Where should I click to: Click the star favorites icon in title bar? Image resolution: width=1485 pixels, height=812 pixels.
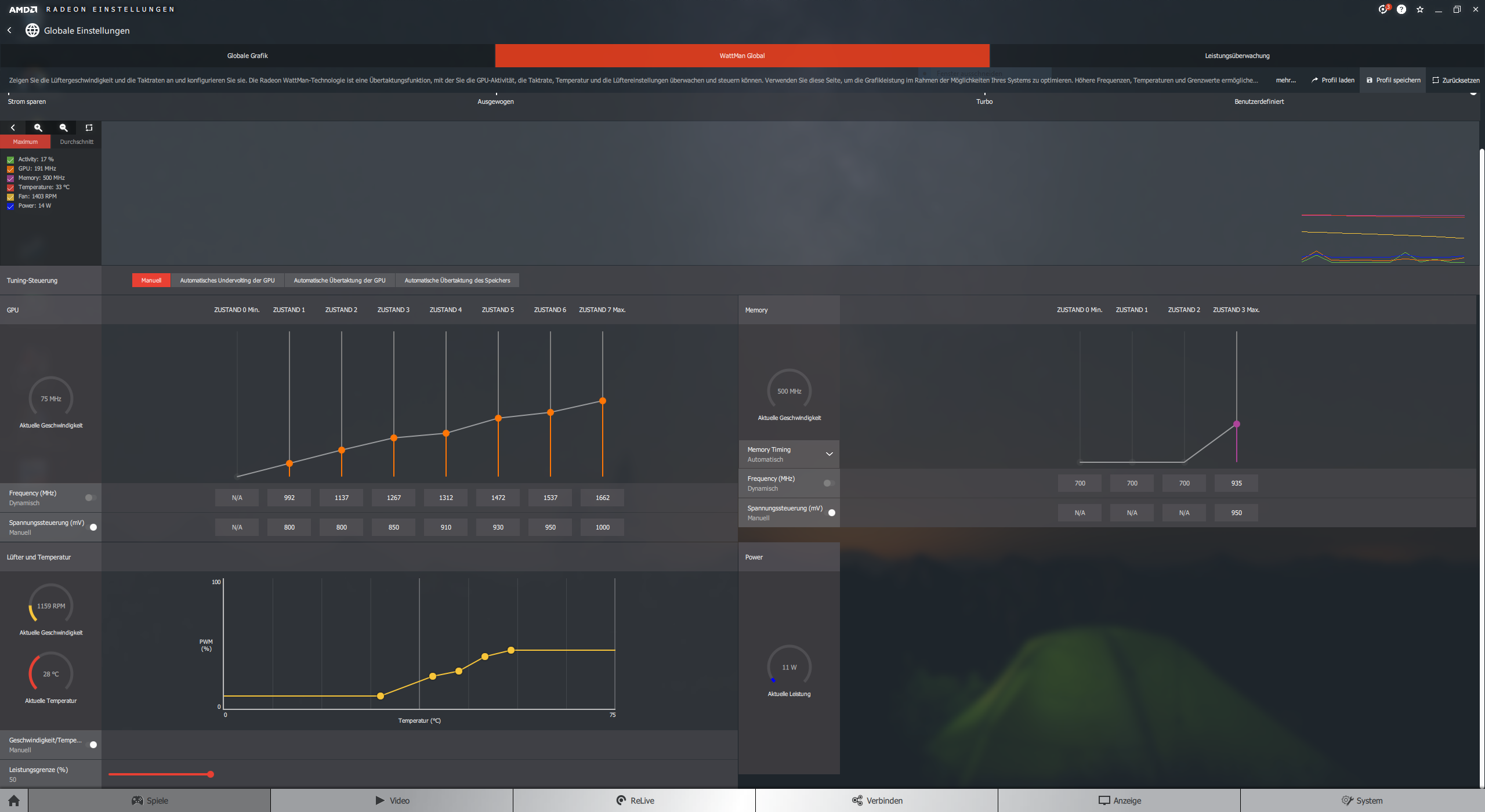[1420, 9]
